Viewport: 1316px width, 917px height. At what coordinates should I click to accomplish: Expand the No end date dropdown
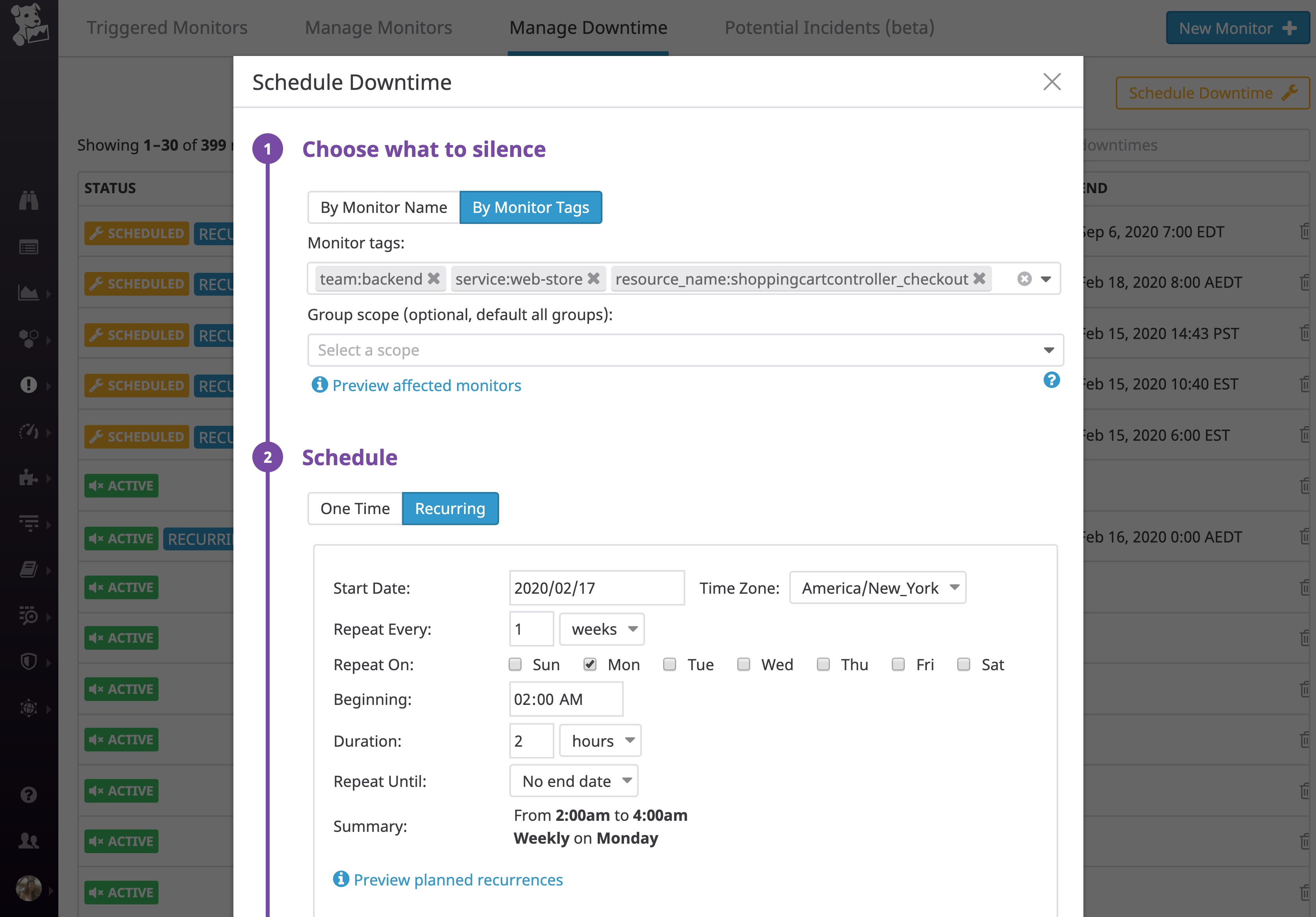[573, 781]
